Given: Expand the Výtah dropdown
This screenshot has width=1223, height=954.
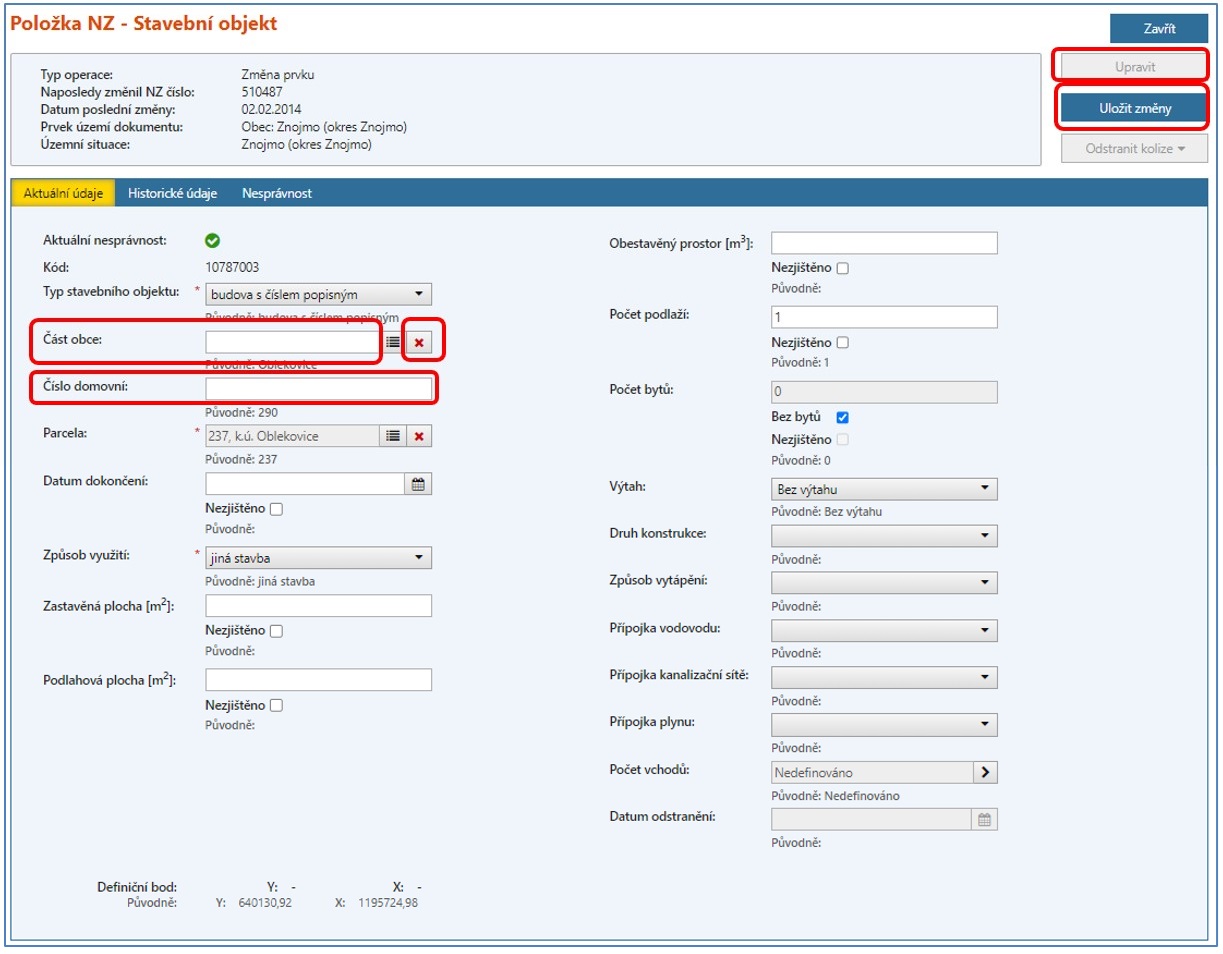Looking at the screenshot, I should pyautogui.click(x=884, y=489).
